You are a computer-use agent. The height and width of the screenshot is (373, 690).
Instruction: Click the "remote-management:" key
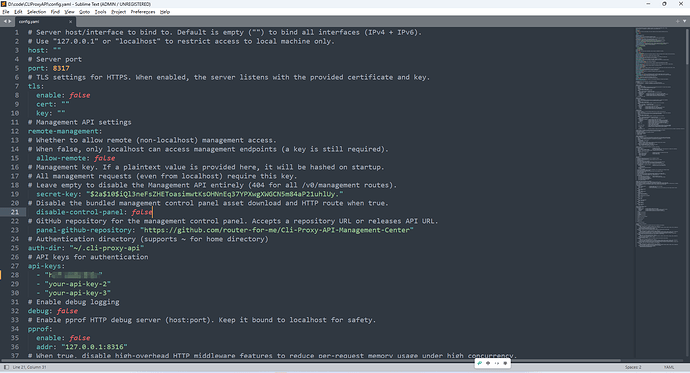coord(65,131)
